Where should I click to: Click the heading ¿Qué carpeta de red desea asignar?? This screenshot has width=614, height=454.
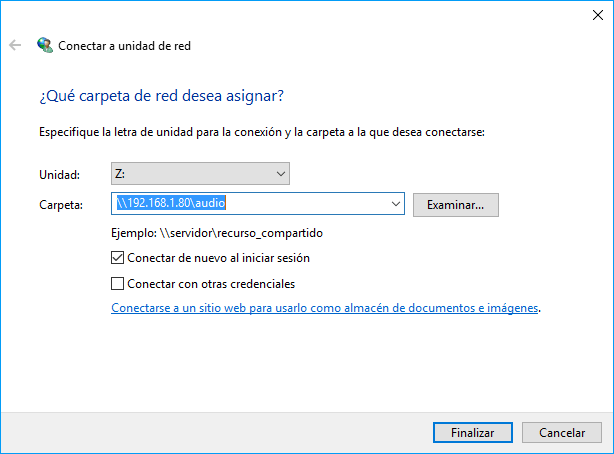click(161, 96)
